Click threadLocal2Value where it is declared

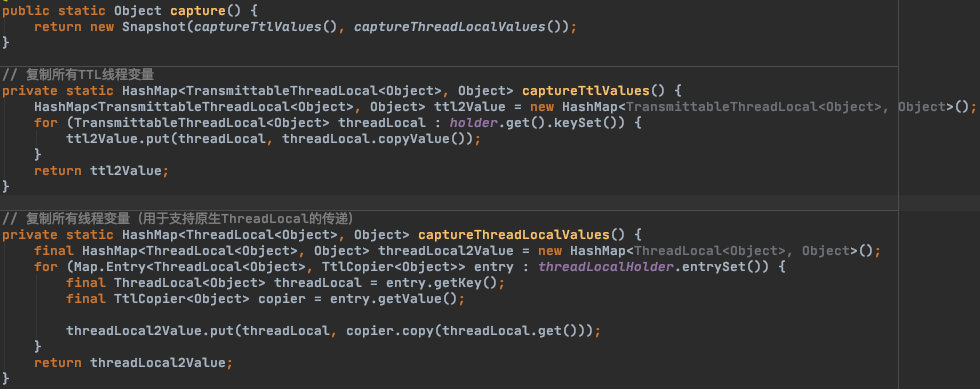(x=446, y=251)
